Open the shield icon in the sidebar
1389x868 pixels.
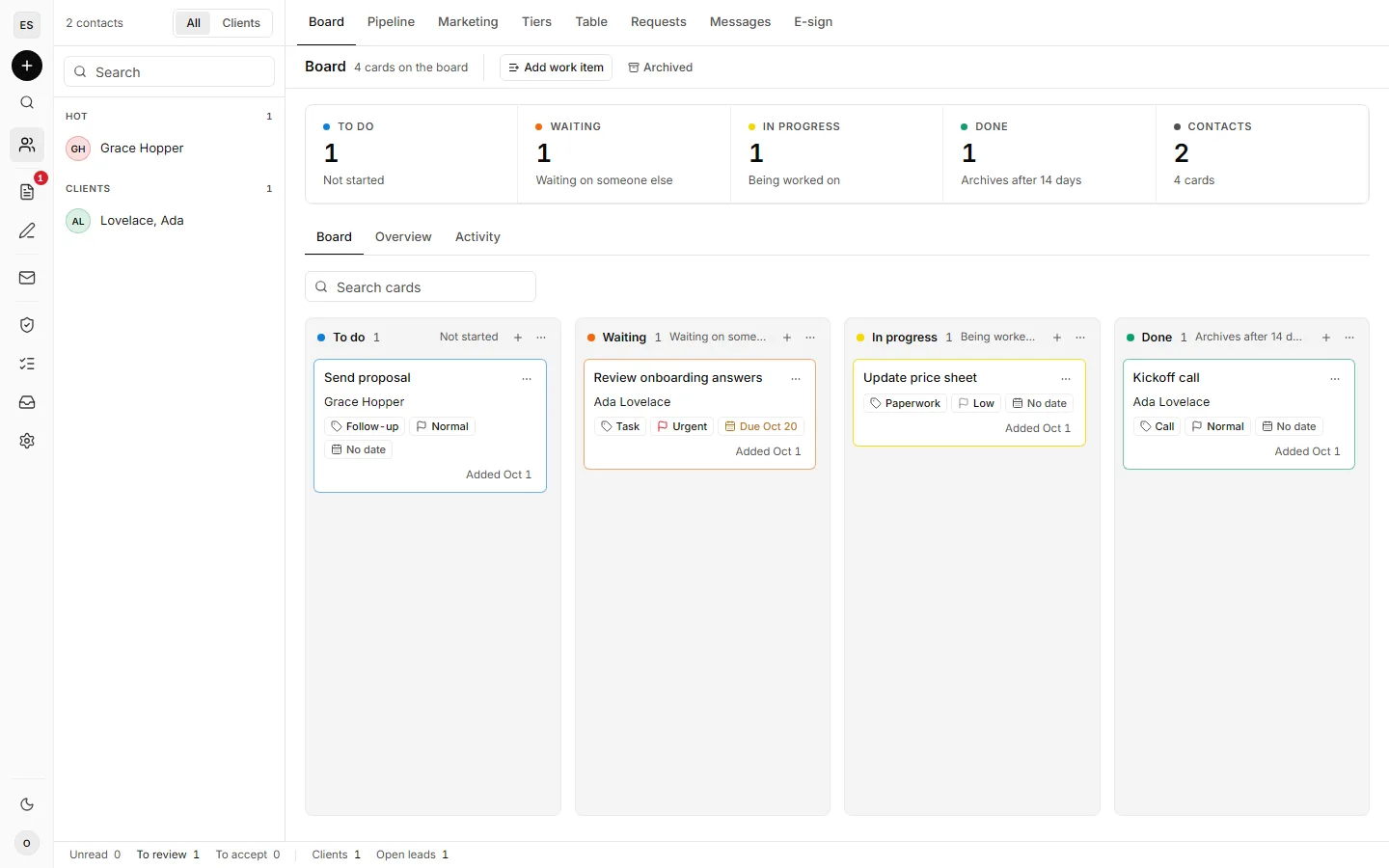click(x=27, y=325)
